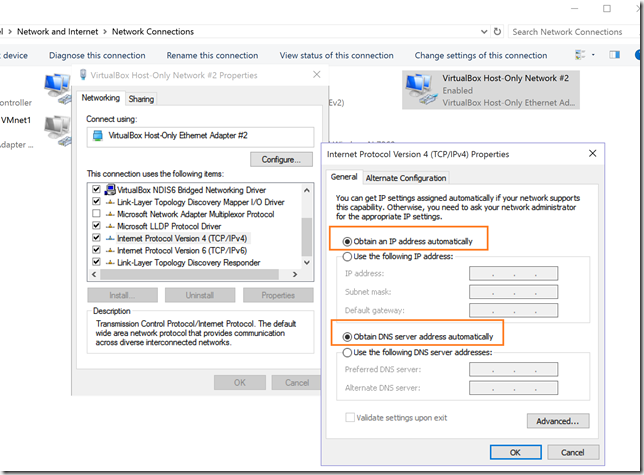Click the Search Network Connections box

click(x=573, y=32)
